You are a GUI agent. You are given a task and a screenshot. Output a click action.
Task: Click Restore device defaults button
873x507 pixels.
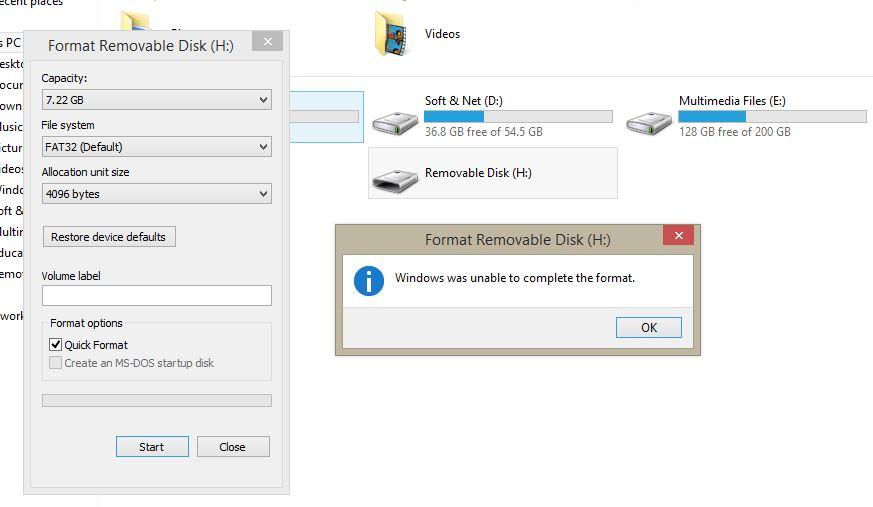[x=109, y=237]
